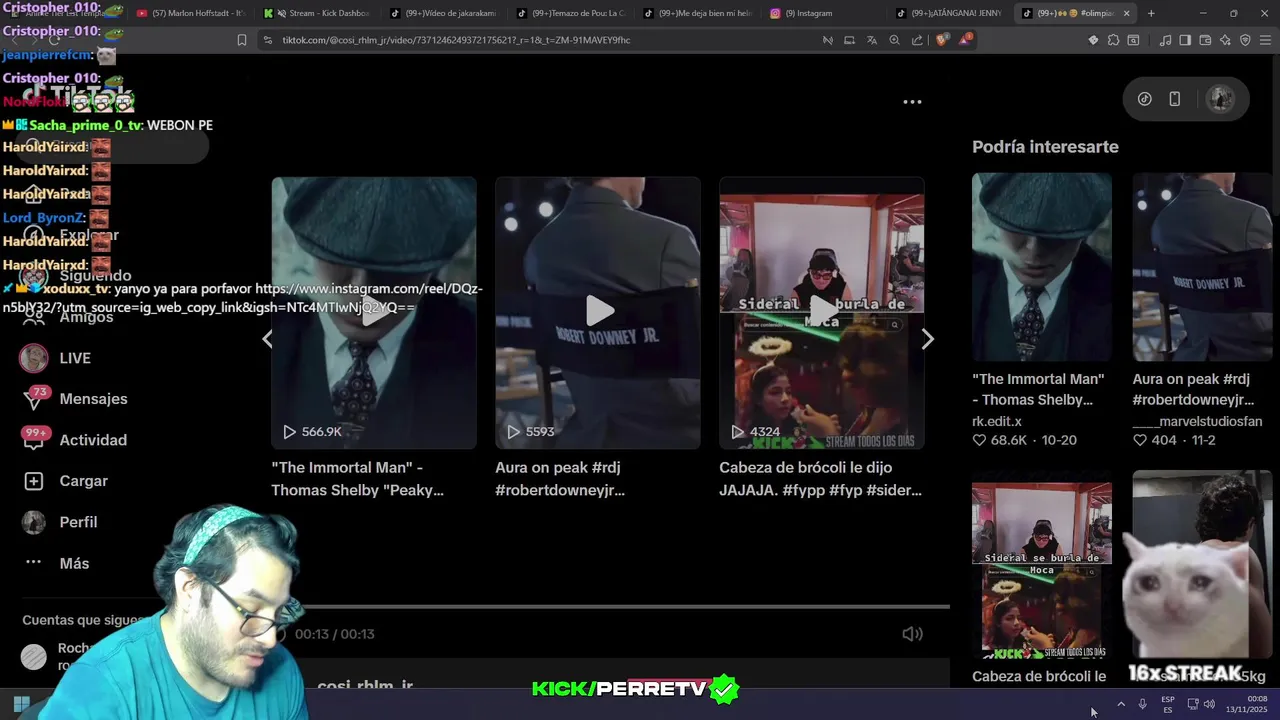This screenshot has height=720, width=1280.
Task: Open the browser extensions puzzle icon
Action: 1113,40
